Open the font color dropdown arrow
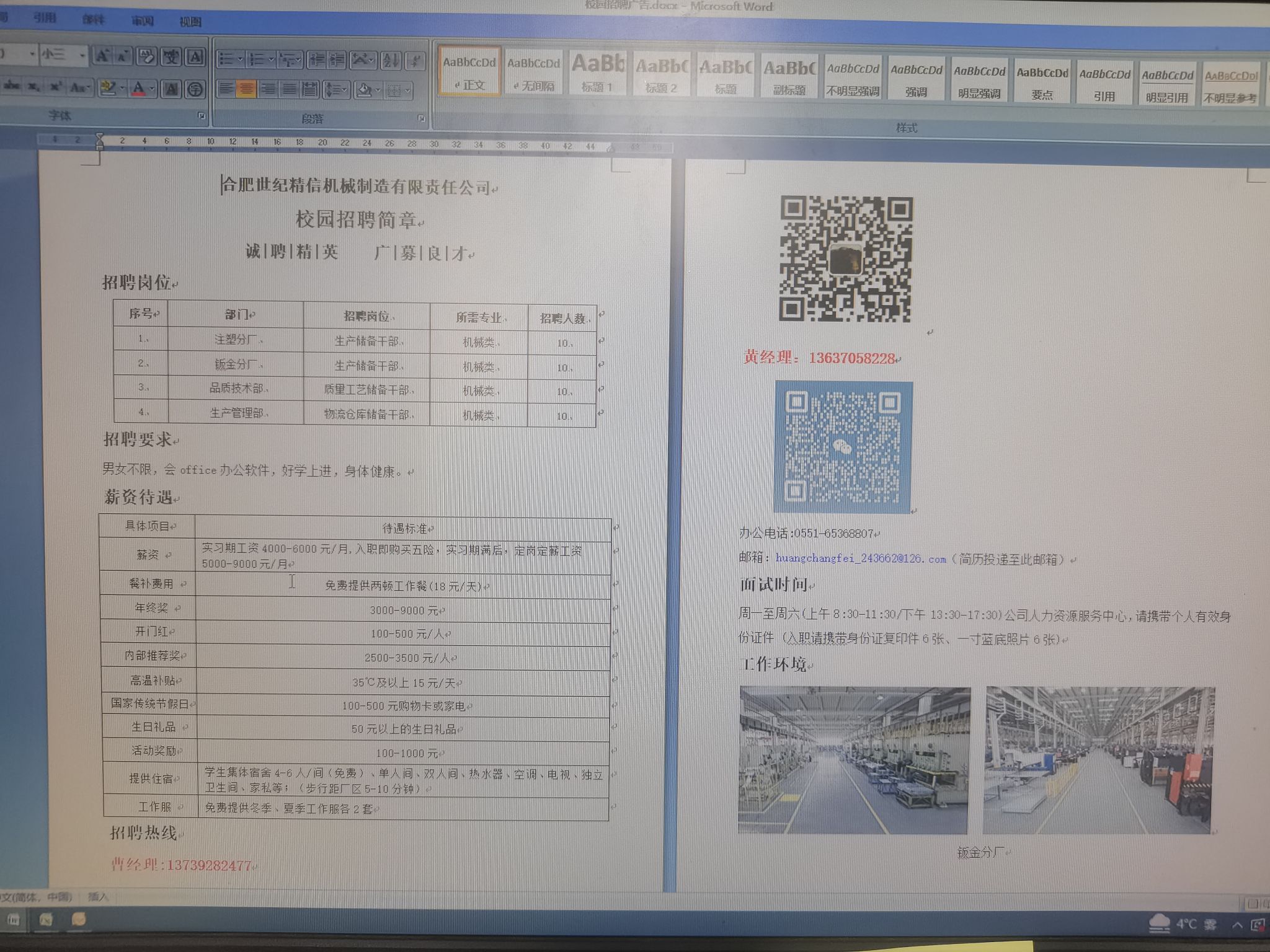Viewport: 1270px width, 952px height. (152, 89)
